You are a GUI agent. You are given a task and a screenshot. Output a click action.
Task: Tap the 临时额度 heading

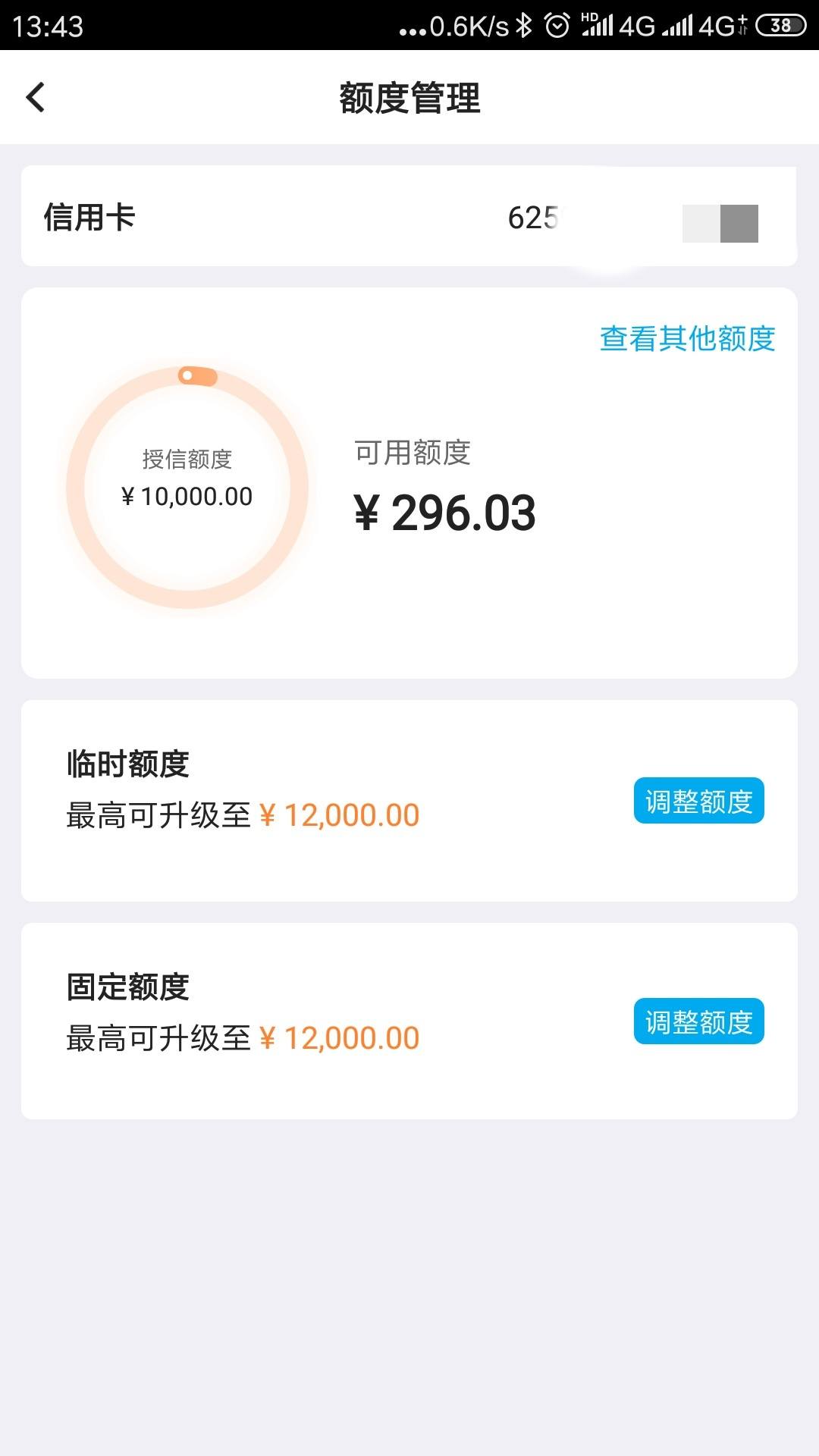(128, 763)
